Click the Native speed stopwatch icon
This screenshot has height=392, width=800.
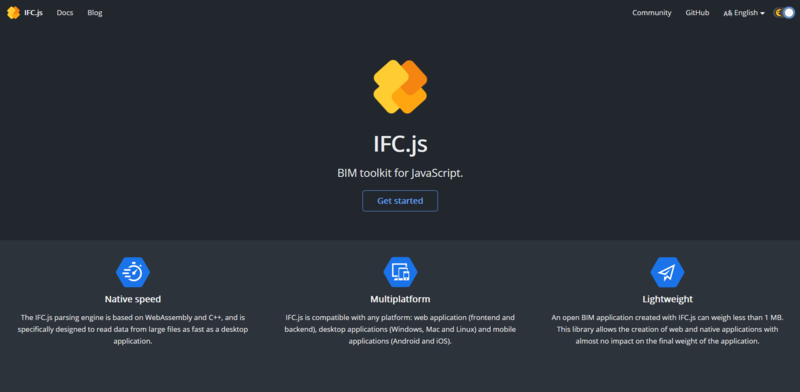133,272
